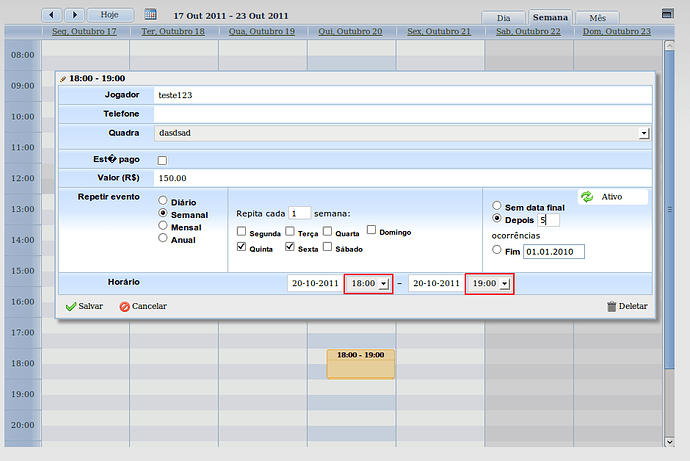Switch to Dia view tab

click(503, 18)
